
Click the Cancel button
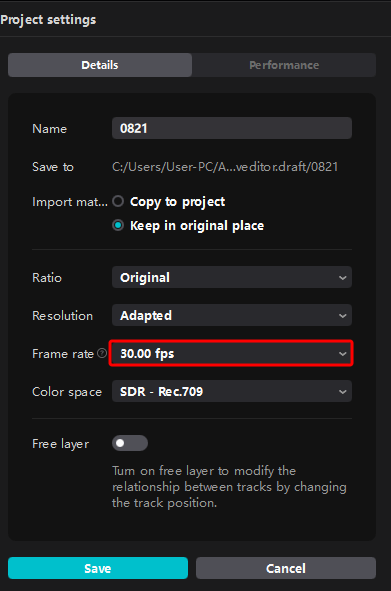[x=286, y=568]
